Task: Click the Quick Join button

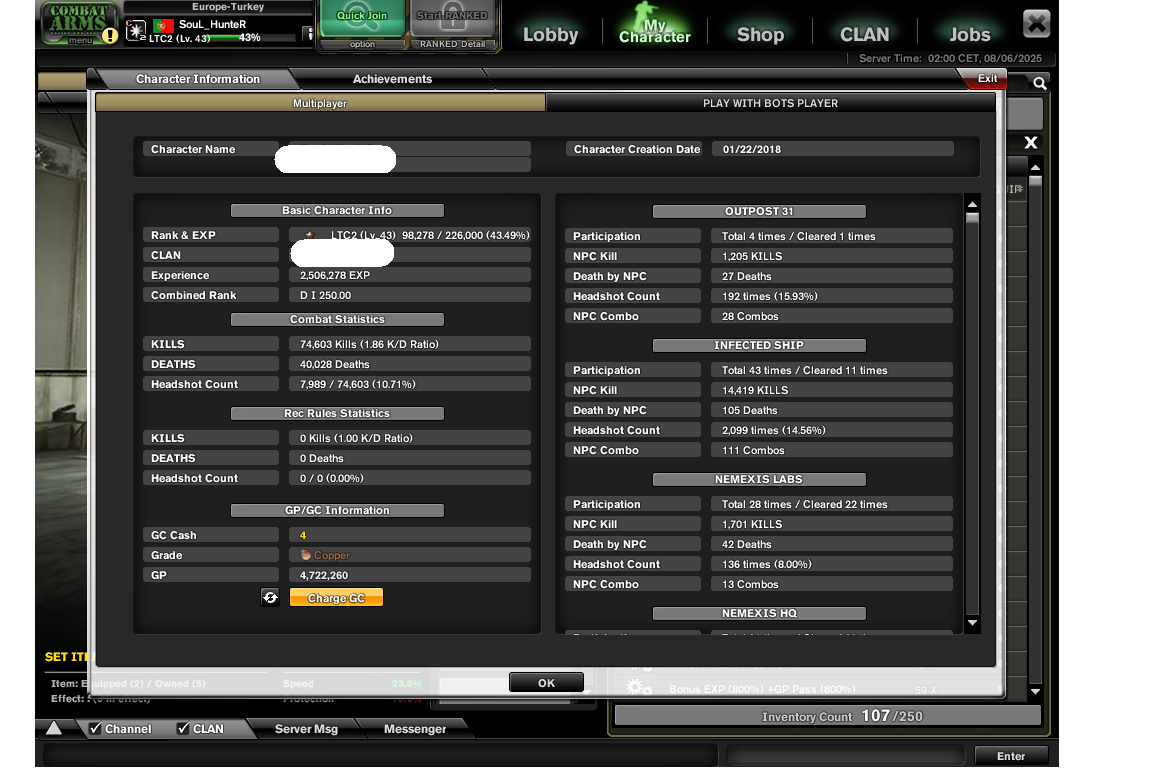Action: pyautogui.click(x=361, y=18)
